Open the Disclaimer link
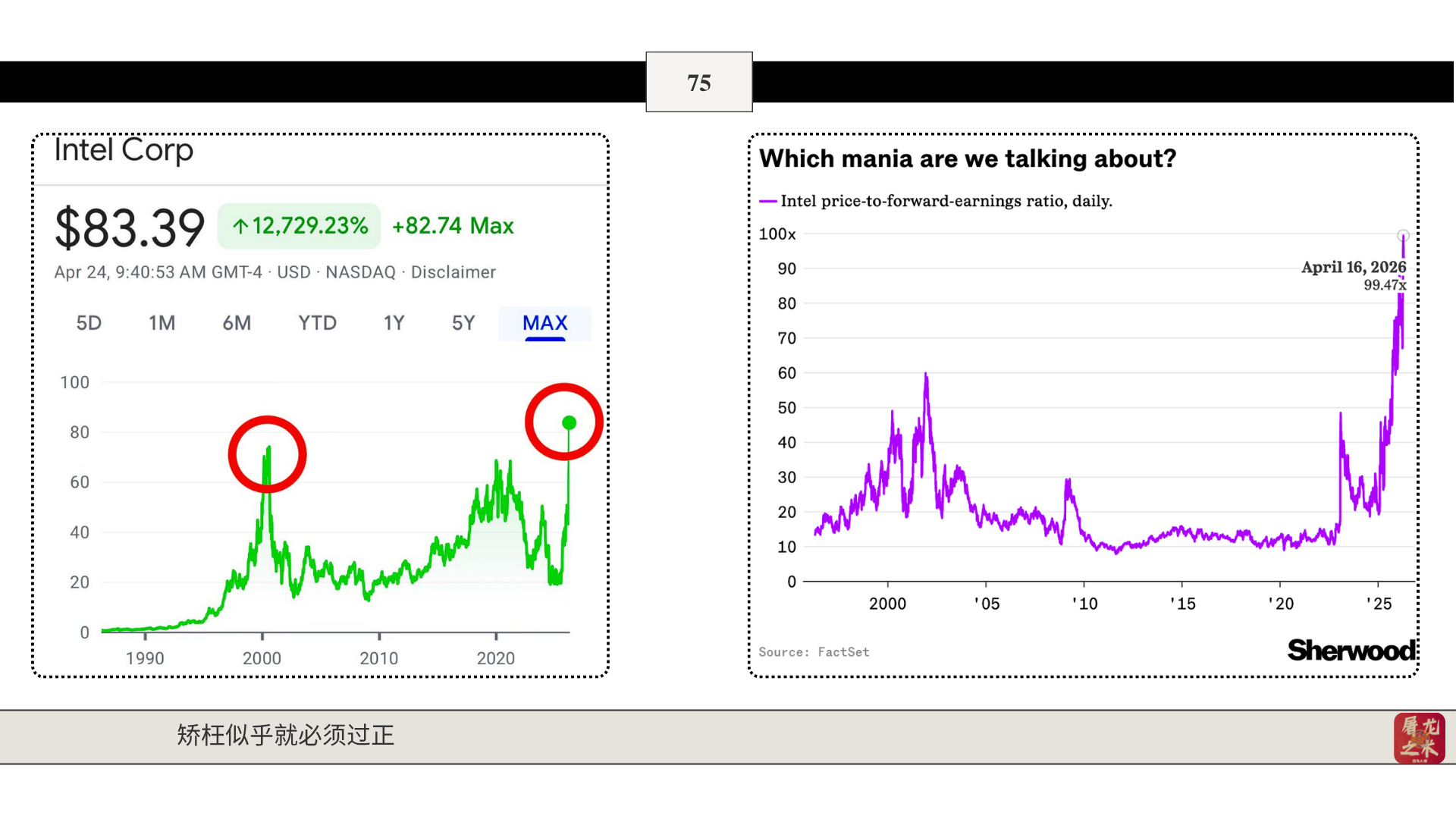 [x=453, y=272]
